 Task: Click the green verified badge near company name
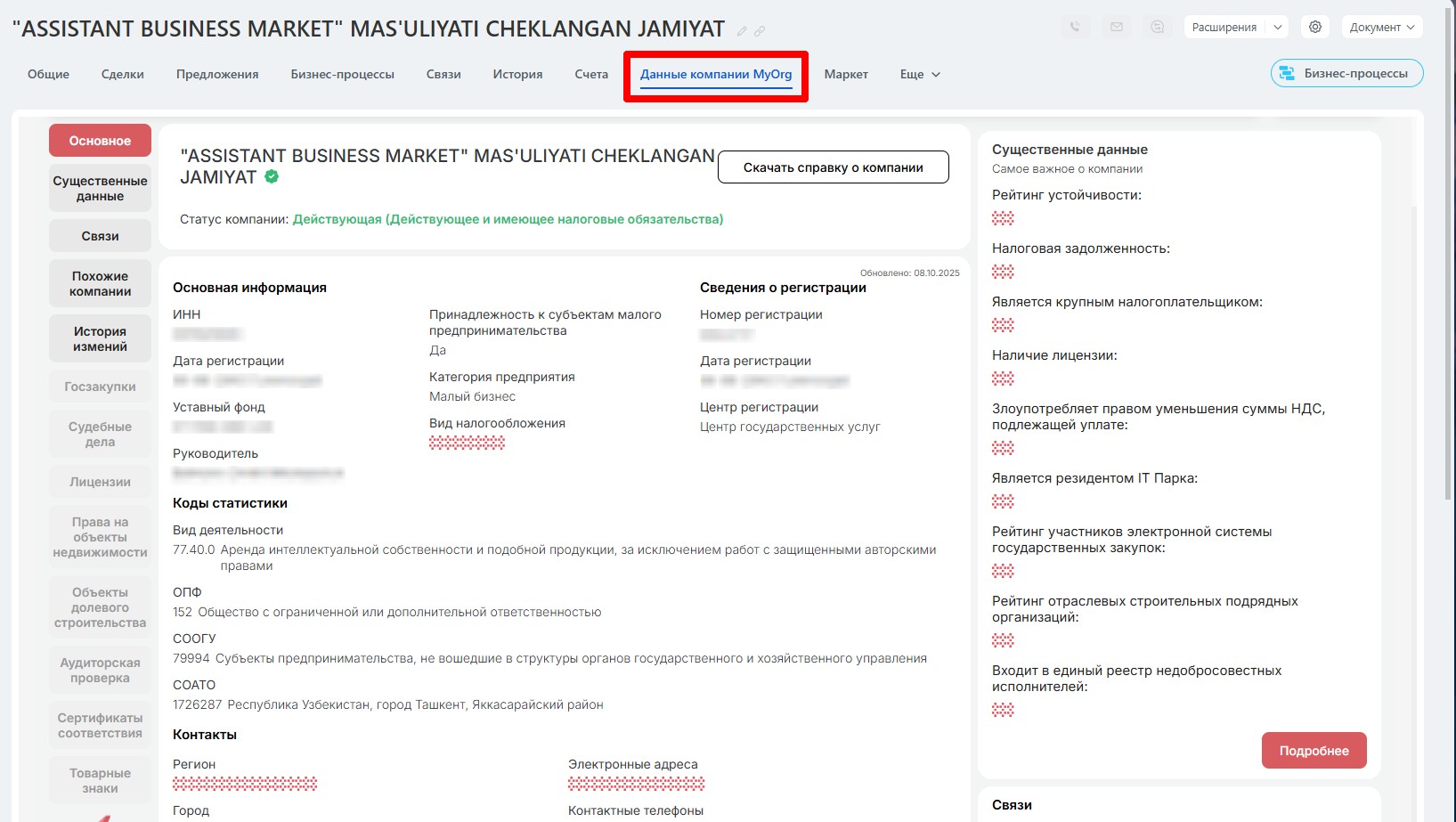[x=272, y=176]
